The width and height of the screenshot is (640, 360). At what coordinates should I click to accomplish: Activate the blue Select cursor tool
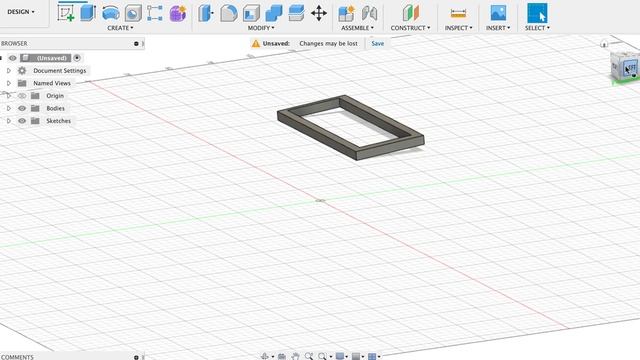pyautogui.click(x=537, y=13)
